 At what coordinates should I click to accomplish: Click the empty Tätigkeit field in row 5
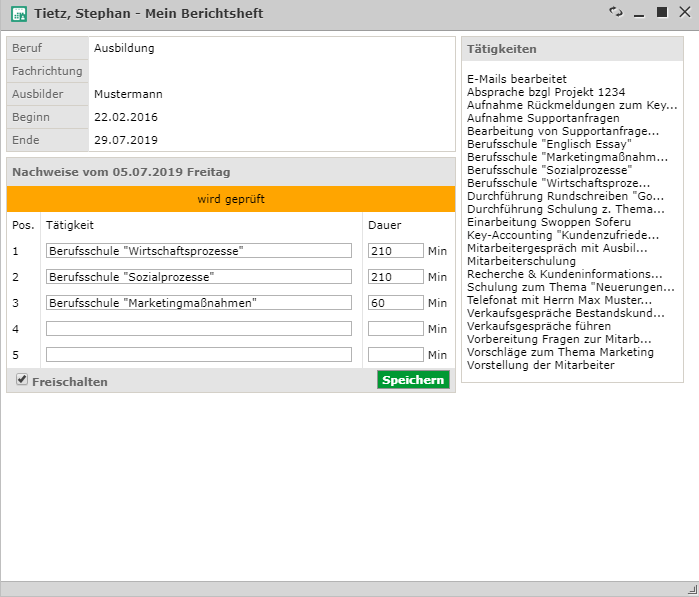(199, 354)
